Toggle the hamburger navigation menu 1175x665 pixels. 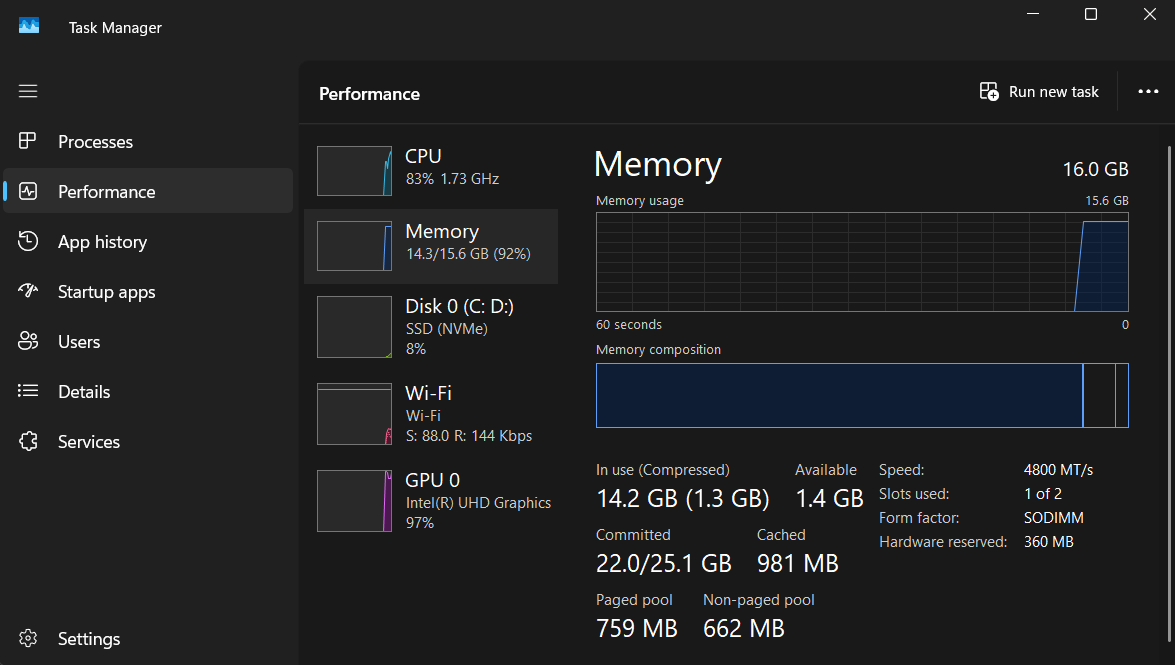[28, 91]
